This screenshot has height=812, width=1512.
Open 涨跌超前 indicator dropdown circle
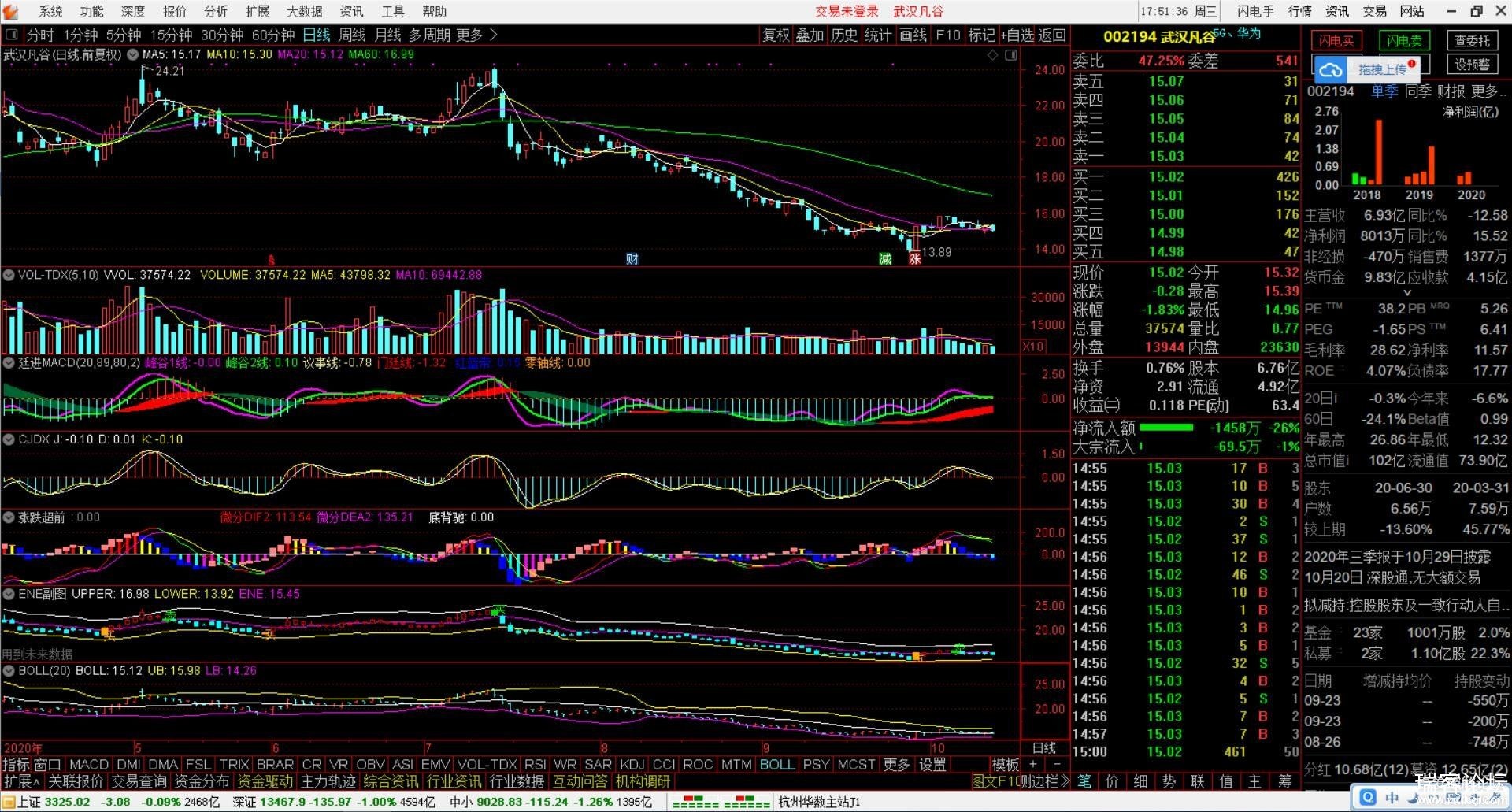pyautogui.click(x=9, y=517)
